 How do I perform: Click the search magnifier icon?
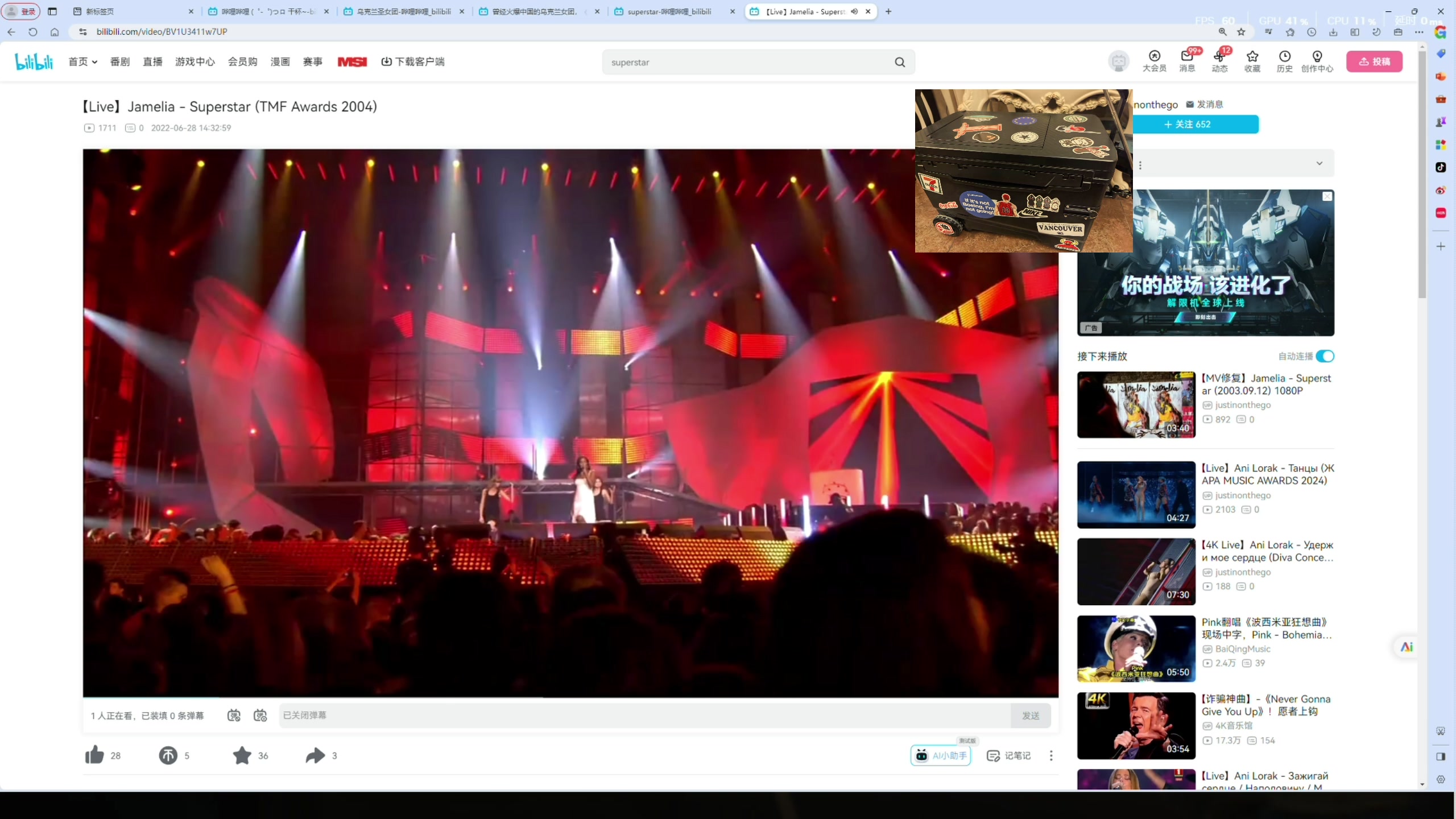tap(900, 62)
